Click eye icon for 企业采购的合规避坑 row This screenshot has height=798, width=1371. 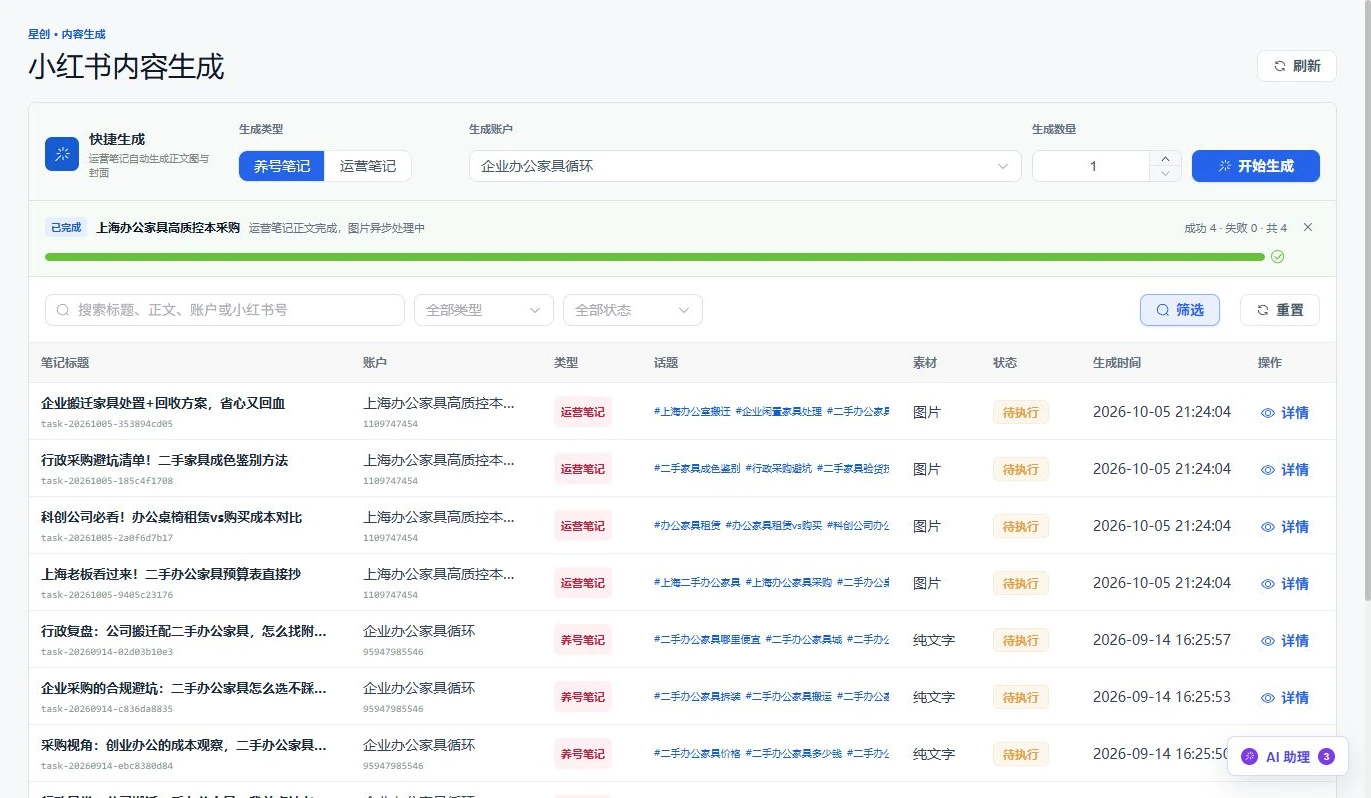(1268, 698)
